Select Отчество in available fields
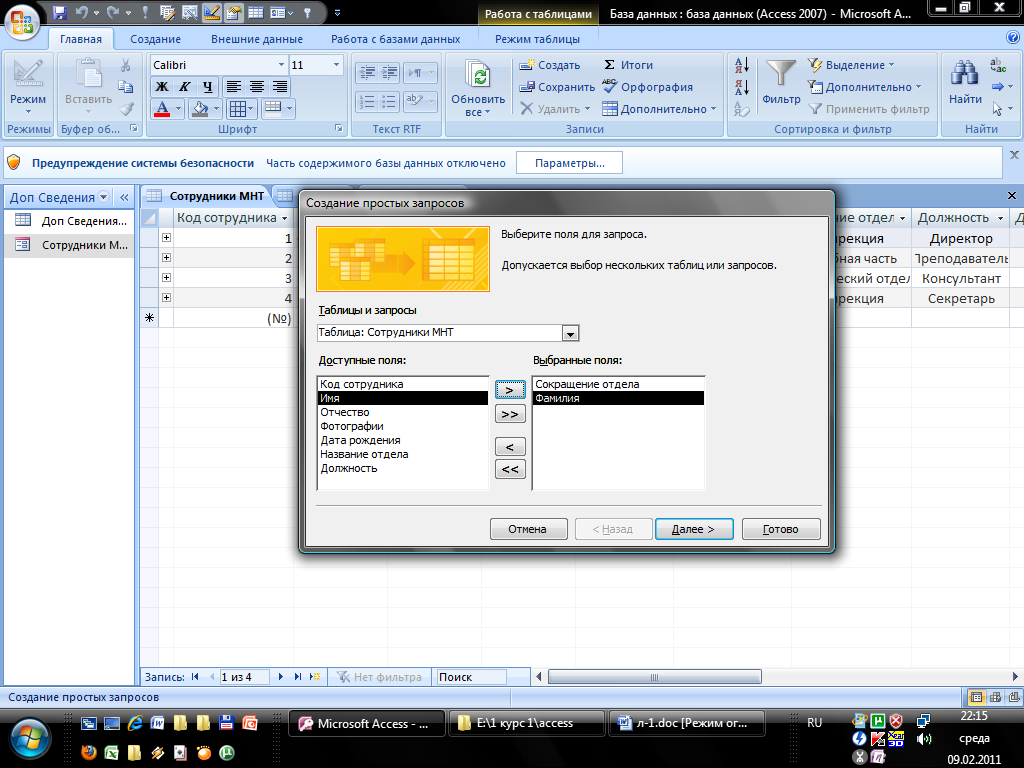The height and width of the screenshot is (768, 1024). click(x=402, y=412)
